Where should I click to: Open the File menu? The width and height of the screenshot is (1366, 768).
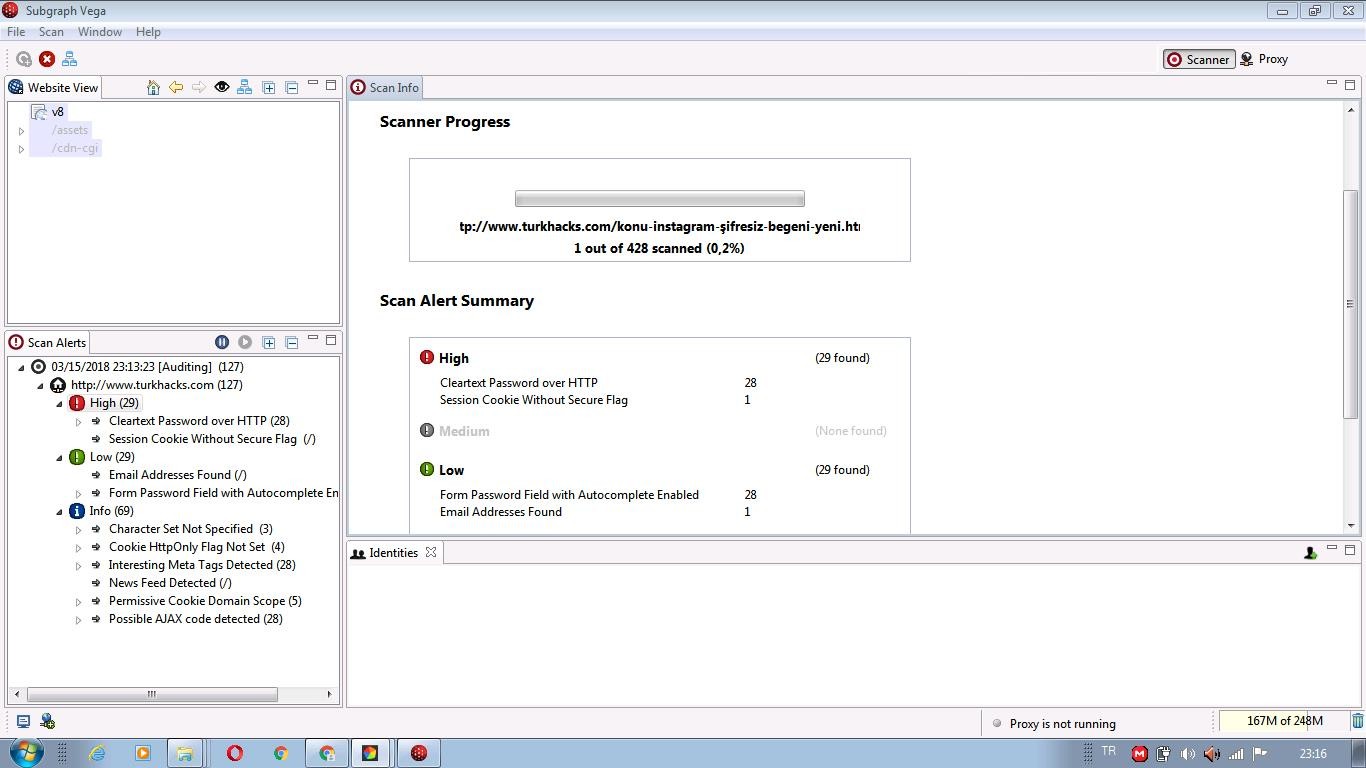point(16,32)
